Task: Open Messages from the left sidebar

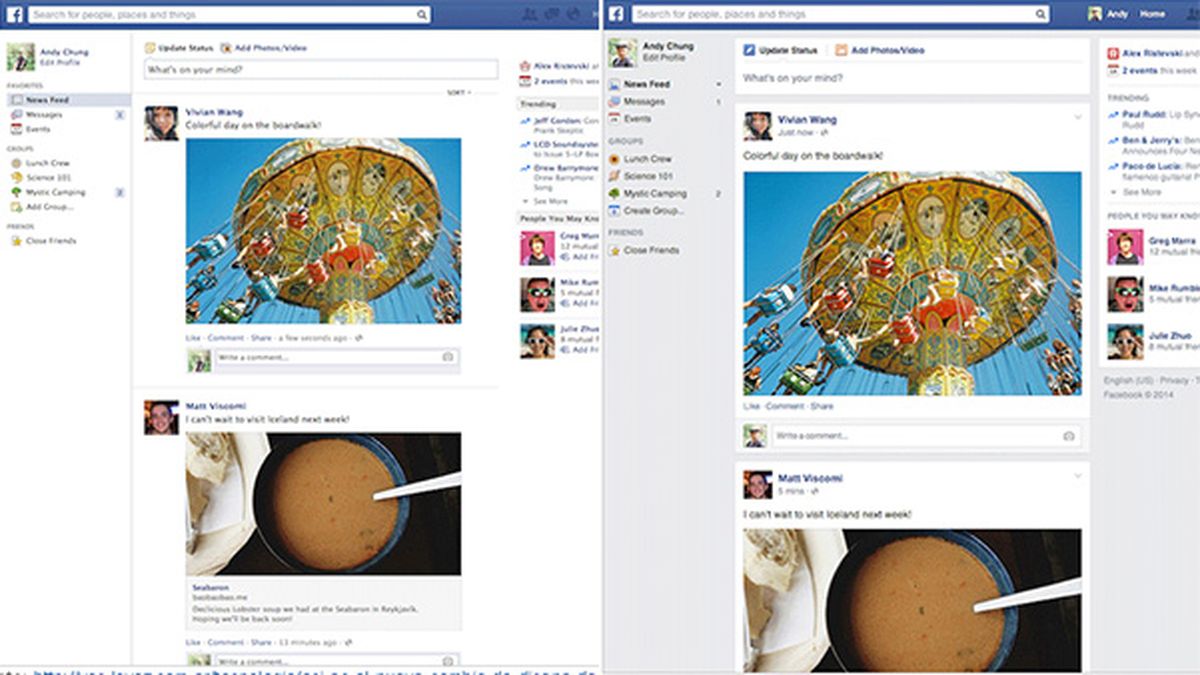Action: [45, 114]
